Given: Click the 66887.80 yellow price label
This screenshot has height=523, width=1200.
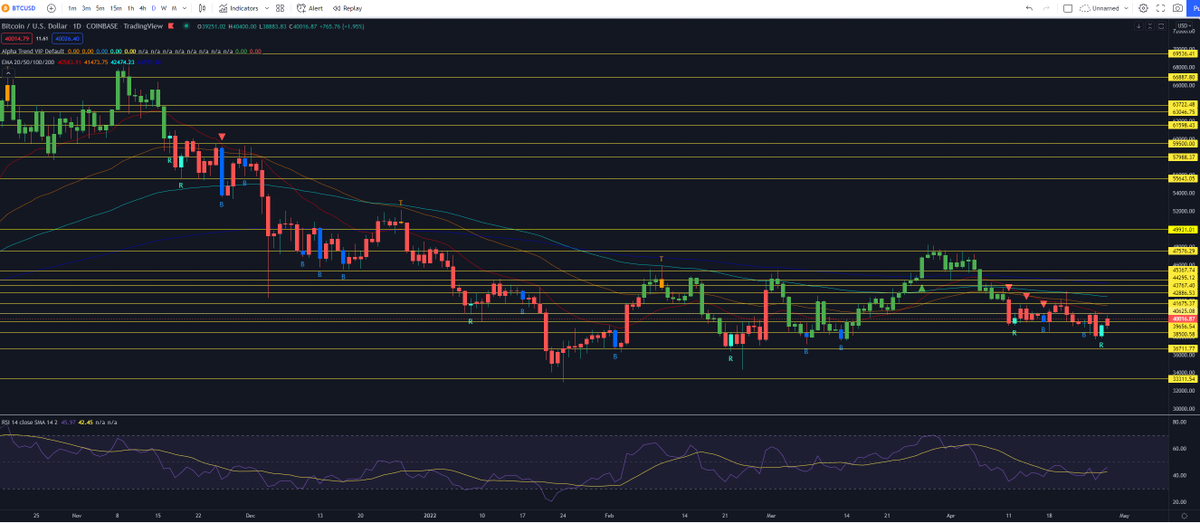Looking at the screenshot, I should click(1184, 77).
